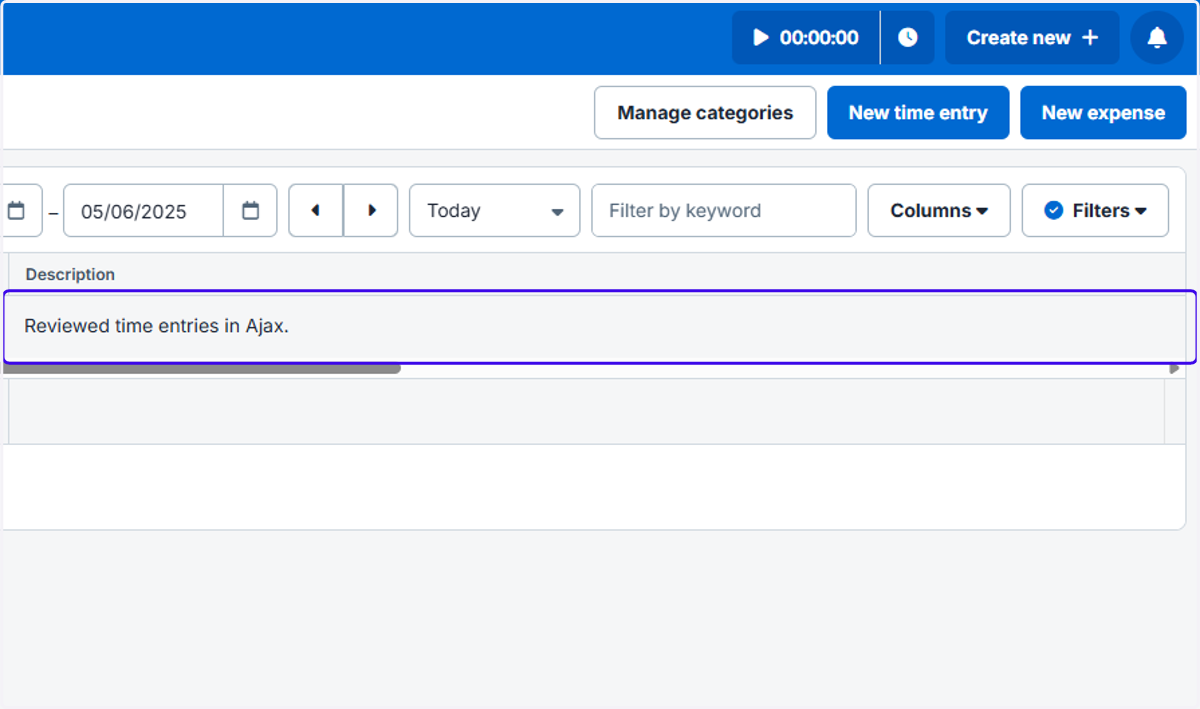This screenshot has width=1200, height=709.
Task: Go to next date range arrow
Action: pos(371,211)
